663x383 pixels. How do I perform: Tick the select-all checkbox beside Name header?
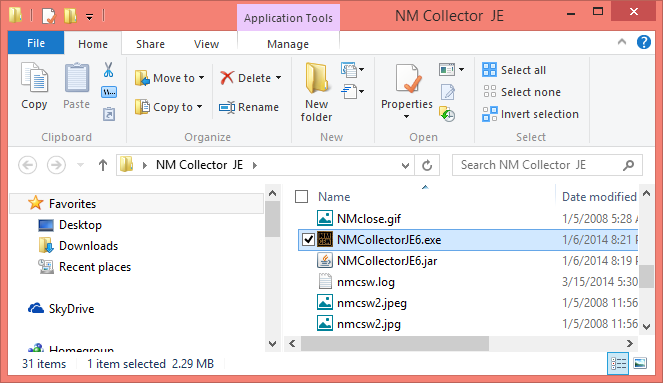(x=301, y=197)
